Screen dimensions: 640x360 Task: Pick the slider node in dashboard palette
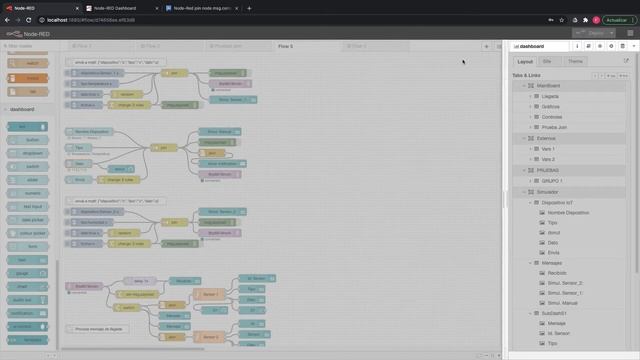click(x=28, y=180)
